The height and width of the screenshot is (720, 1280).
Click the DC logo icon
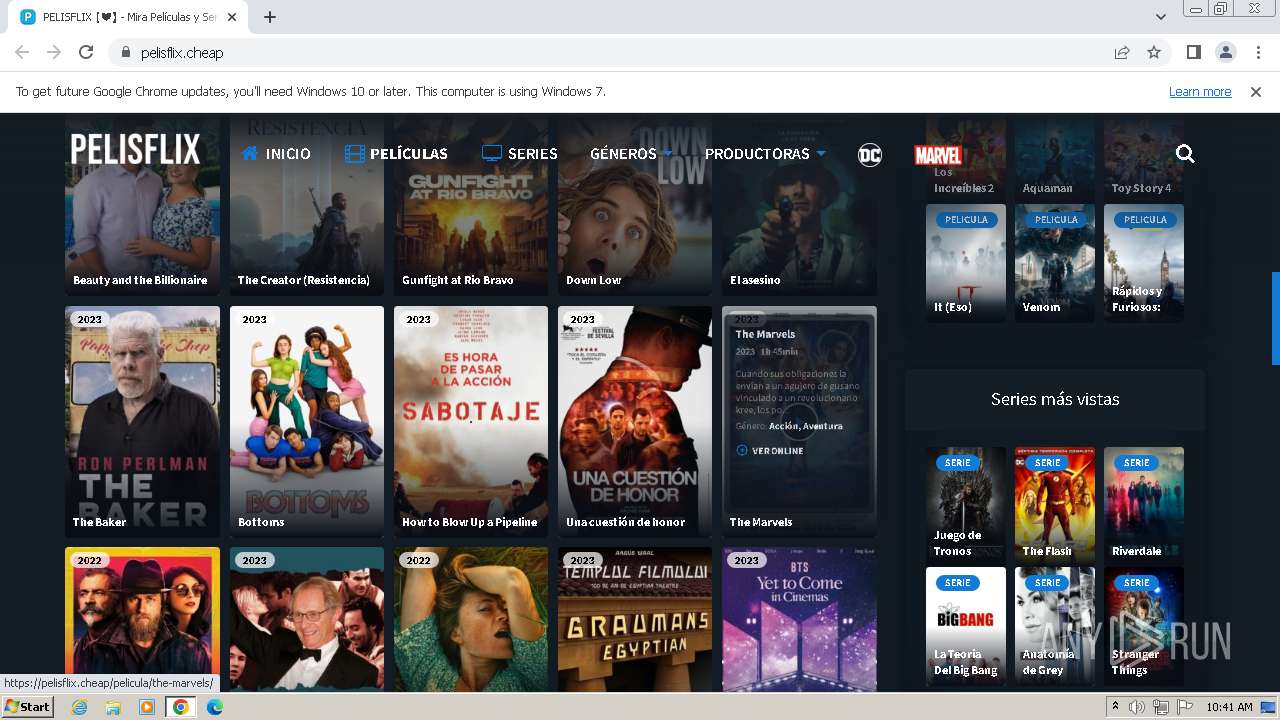pyautogui.click(x=870, y=154)
